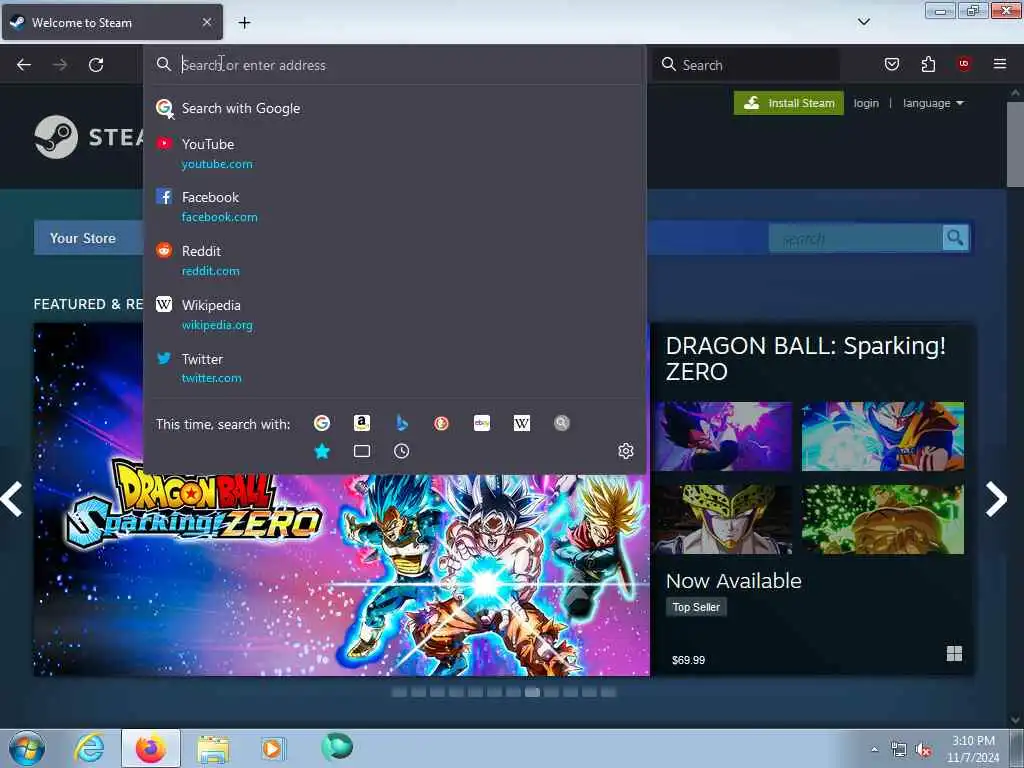This screenshot has height=768, width=1024.
Task: Open the Extensions puzzle icon
Action: [928, 64]
